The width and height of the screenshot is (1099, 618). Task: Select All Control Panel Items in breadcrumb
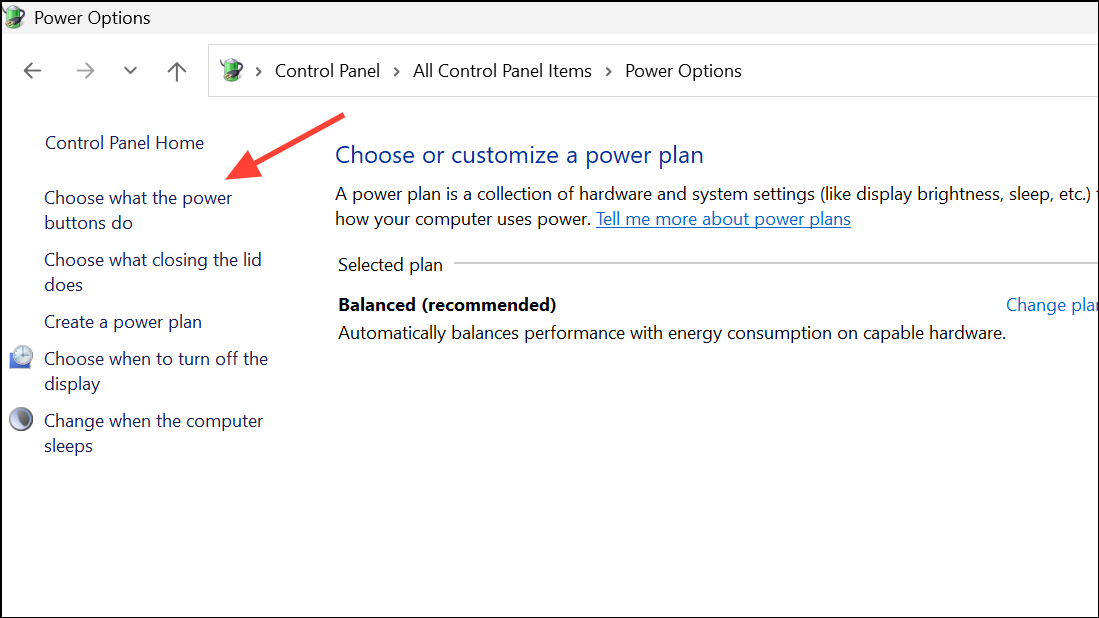pos(502,70)
